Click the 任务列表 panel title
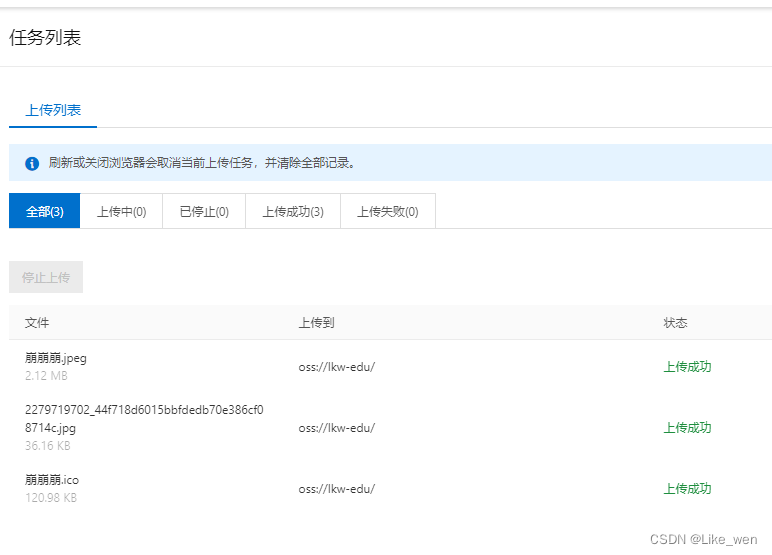Image resolution: width=772 pixels, height=555 pixels. [45, 37]
